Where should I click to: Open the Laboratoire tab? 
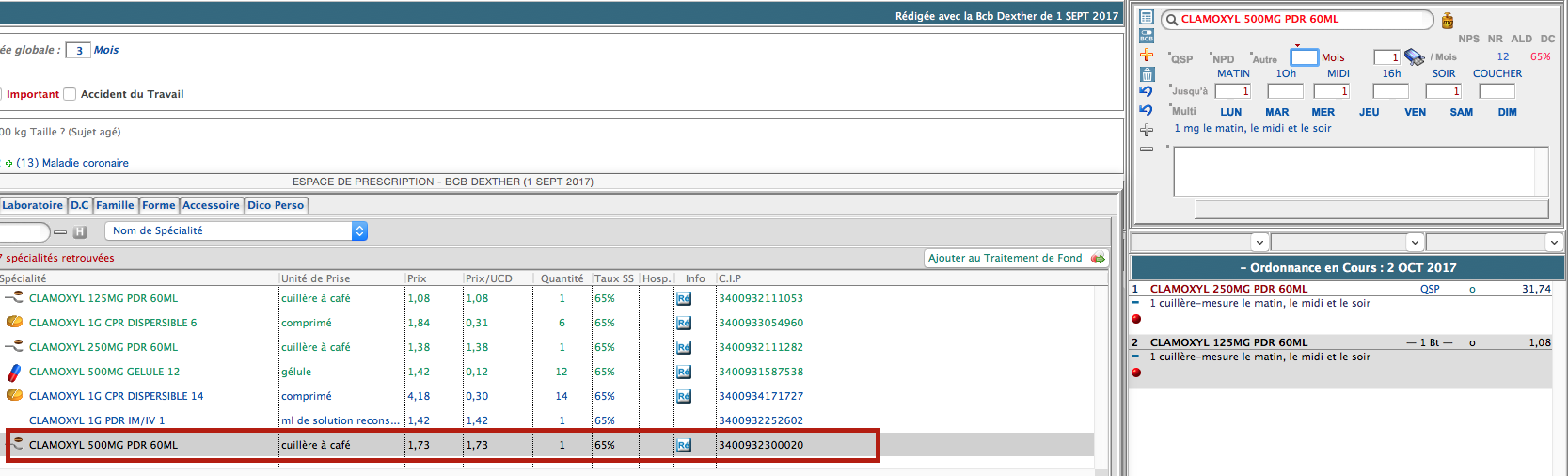coord(32,205)
